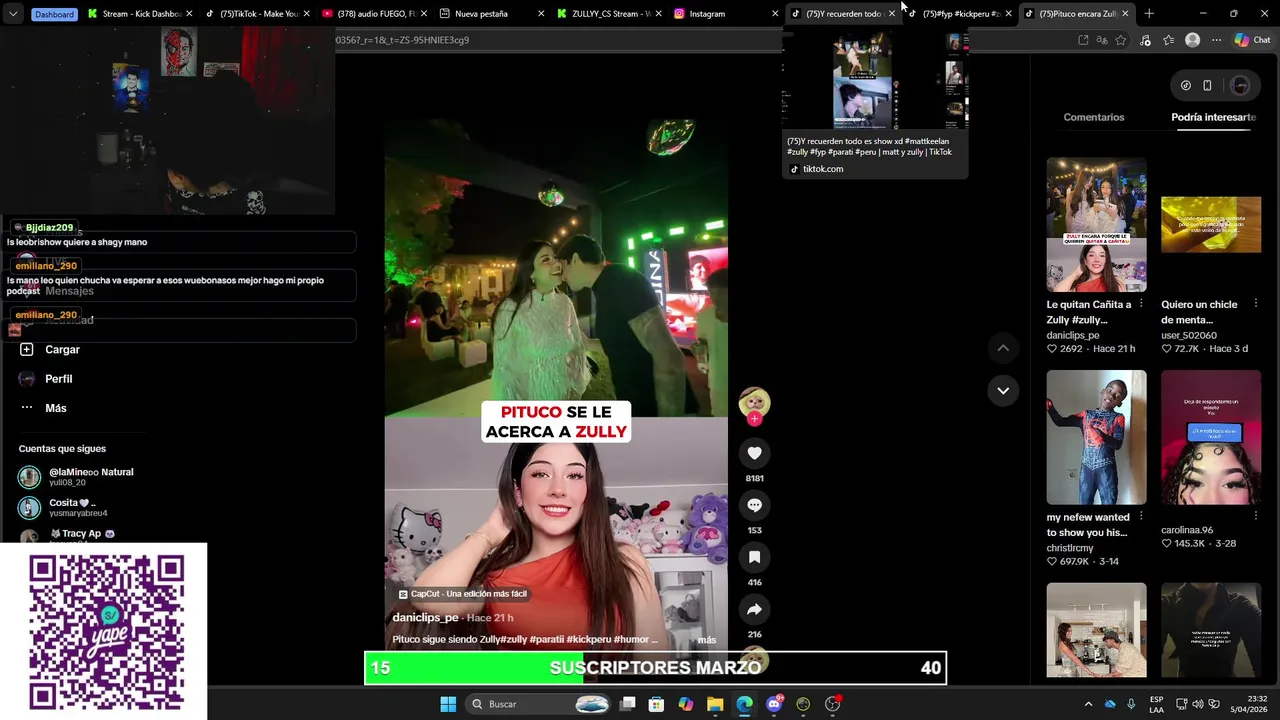This screenshot has width=1280, height=720.
Task: Save the video with the bookmark icon
Action: (754, 557)
